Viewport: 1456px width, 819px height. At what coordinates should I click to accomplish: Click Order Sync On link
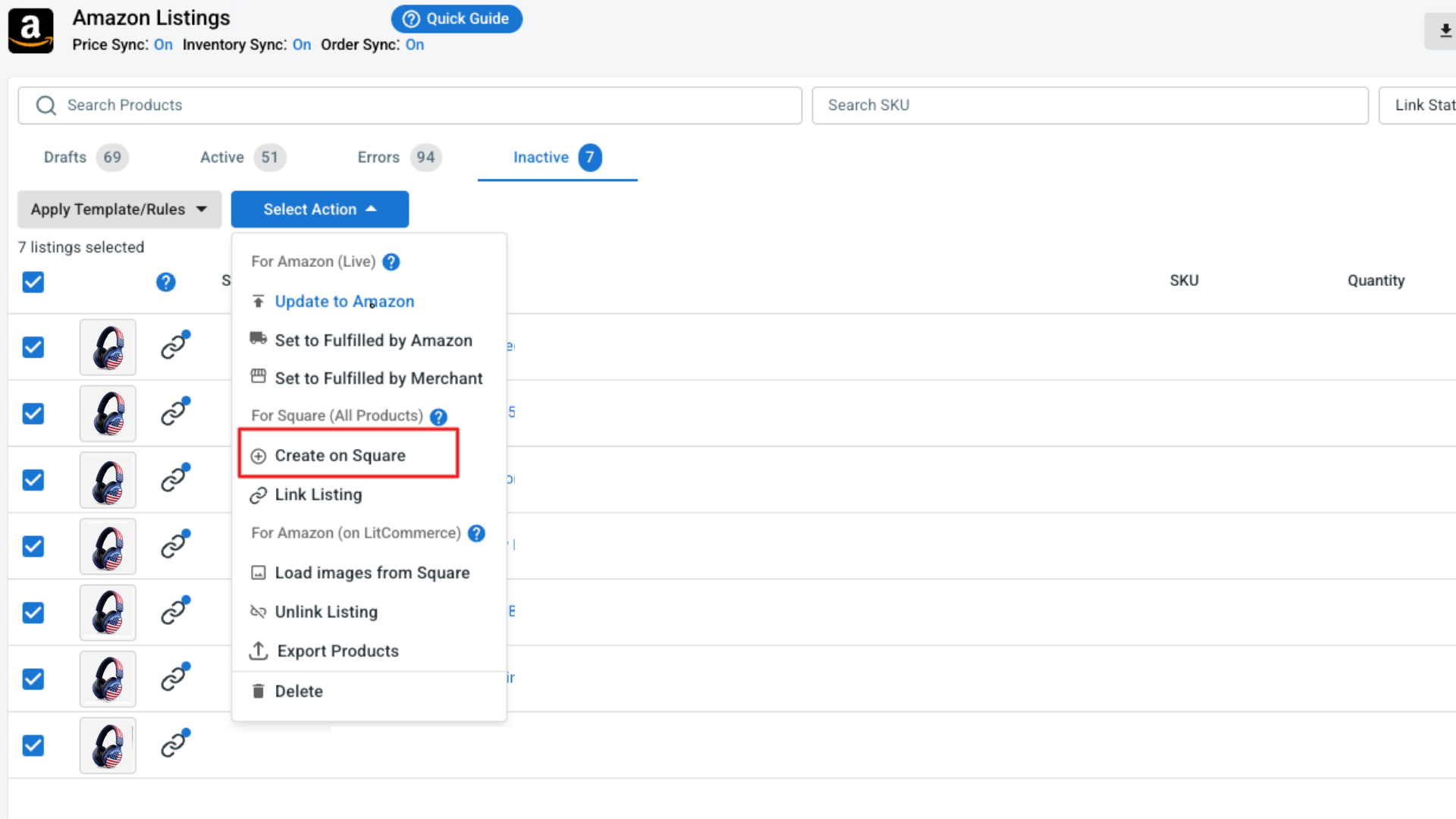pos(415,45)
